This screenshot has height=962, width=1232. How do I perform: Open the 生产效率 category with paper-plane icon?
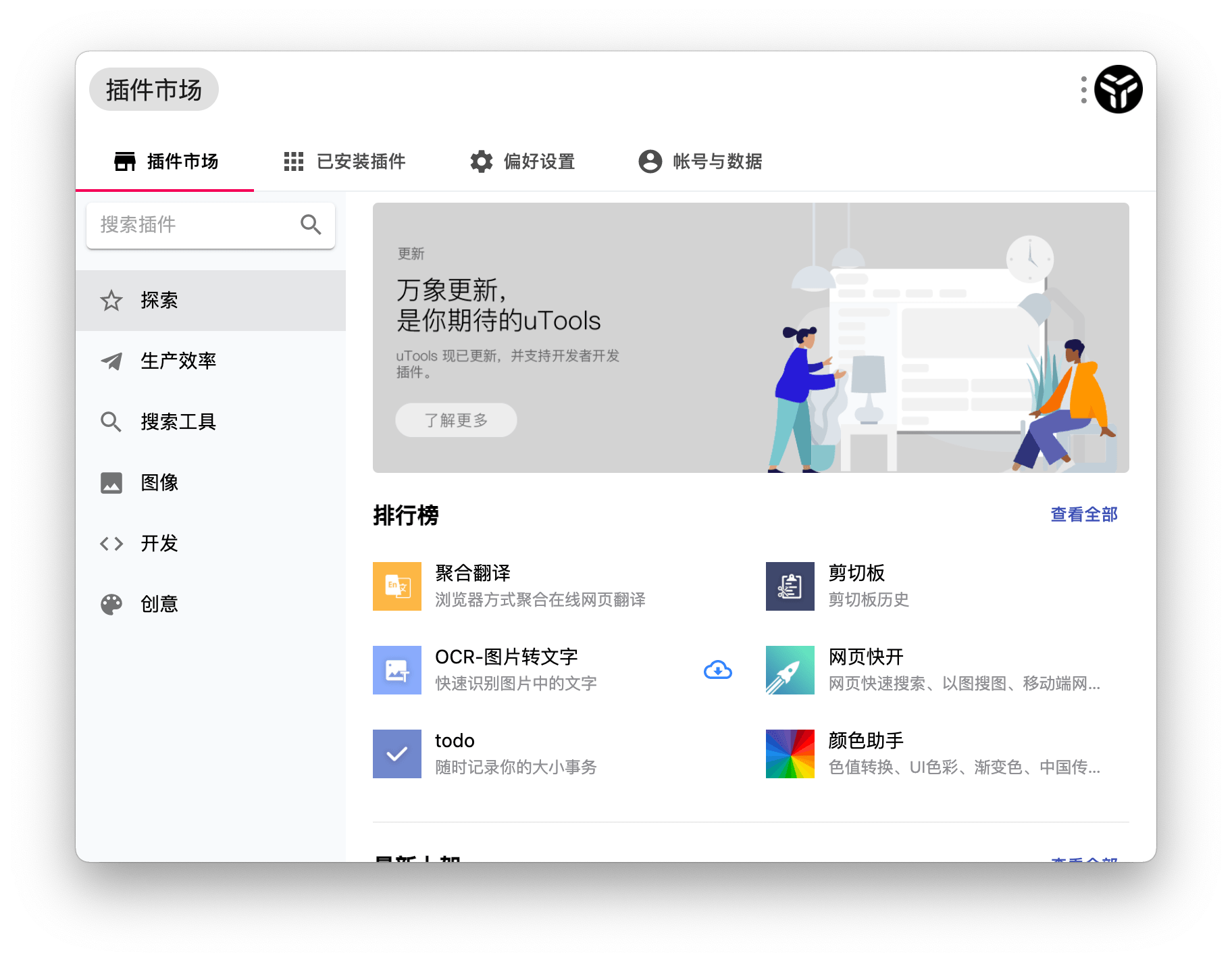click(x=111, y=361)
